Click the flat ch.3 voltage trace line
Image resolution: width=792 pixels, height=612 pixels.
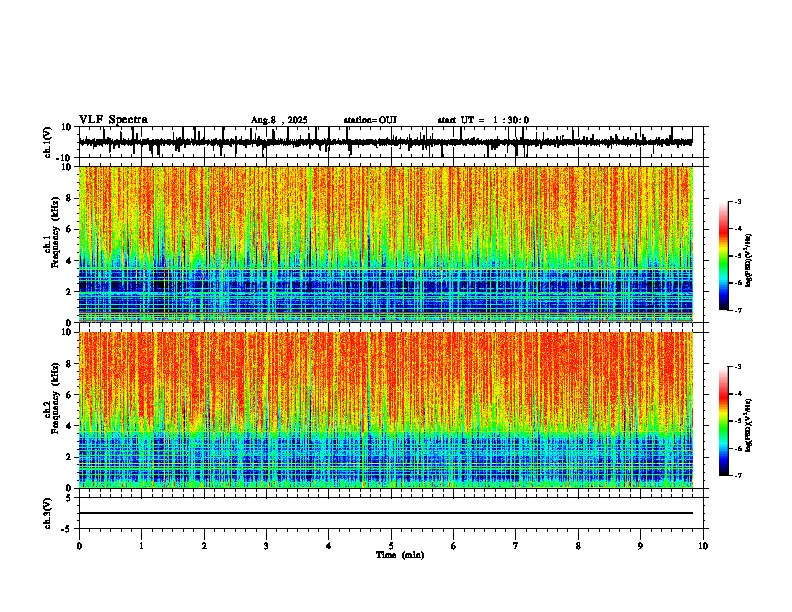point(386,513)
